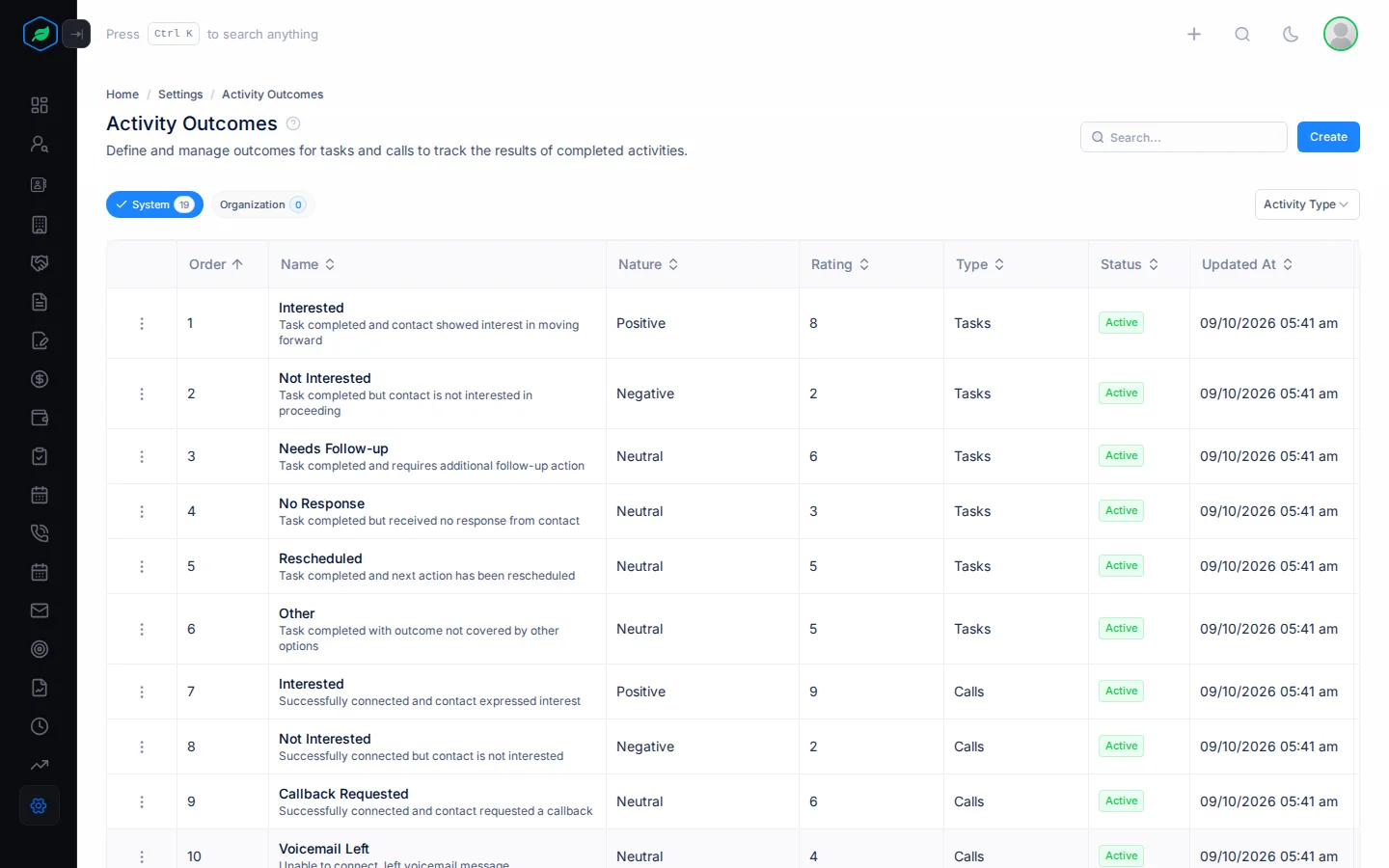This screenshot has width=1389, height=868.
Task: Open the user avatar menu
Action: [1341, 34]
